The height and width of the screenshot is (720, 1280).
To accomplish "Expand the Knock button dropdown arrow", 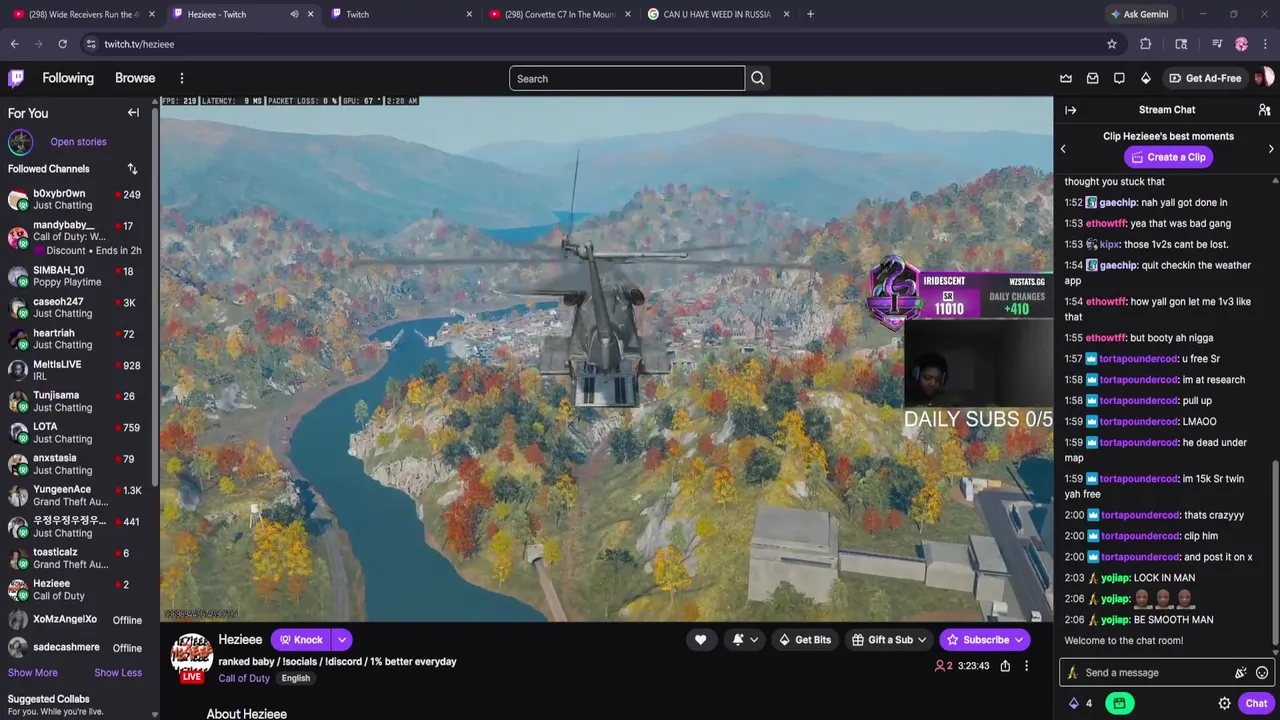I will tap(342, 640).
